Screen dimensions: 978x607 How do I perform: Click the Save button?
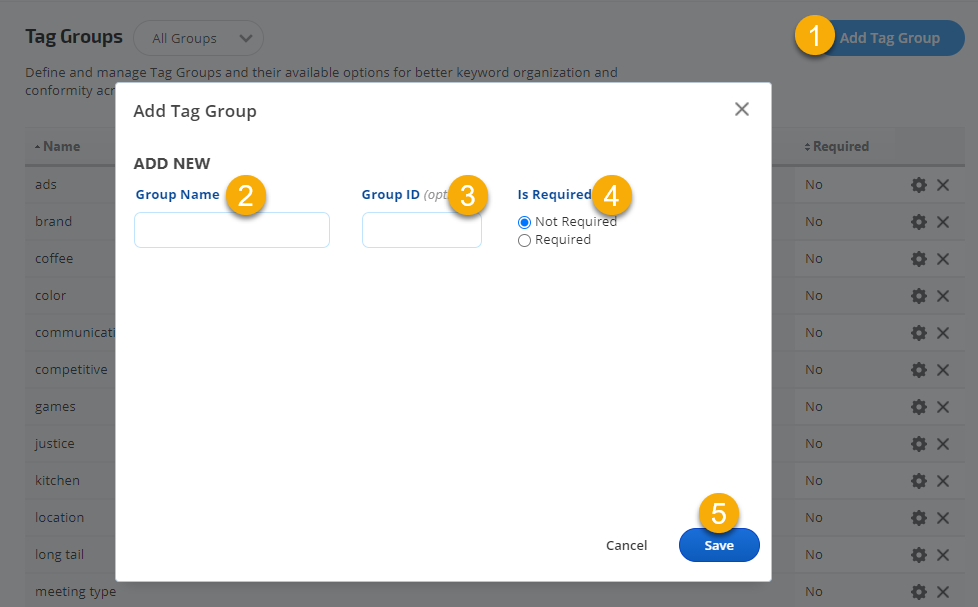click(718, 545)
